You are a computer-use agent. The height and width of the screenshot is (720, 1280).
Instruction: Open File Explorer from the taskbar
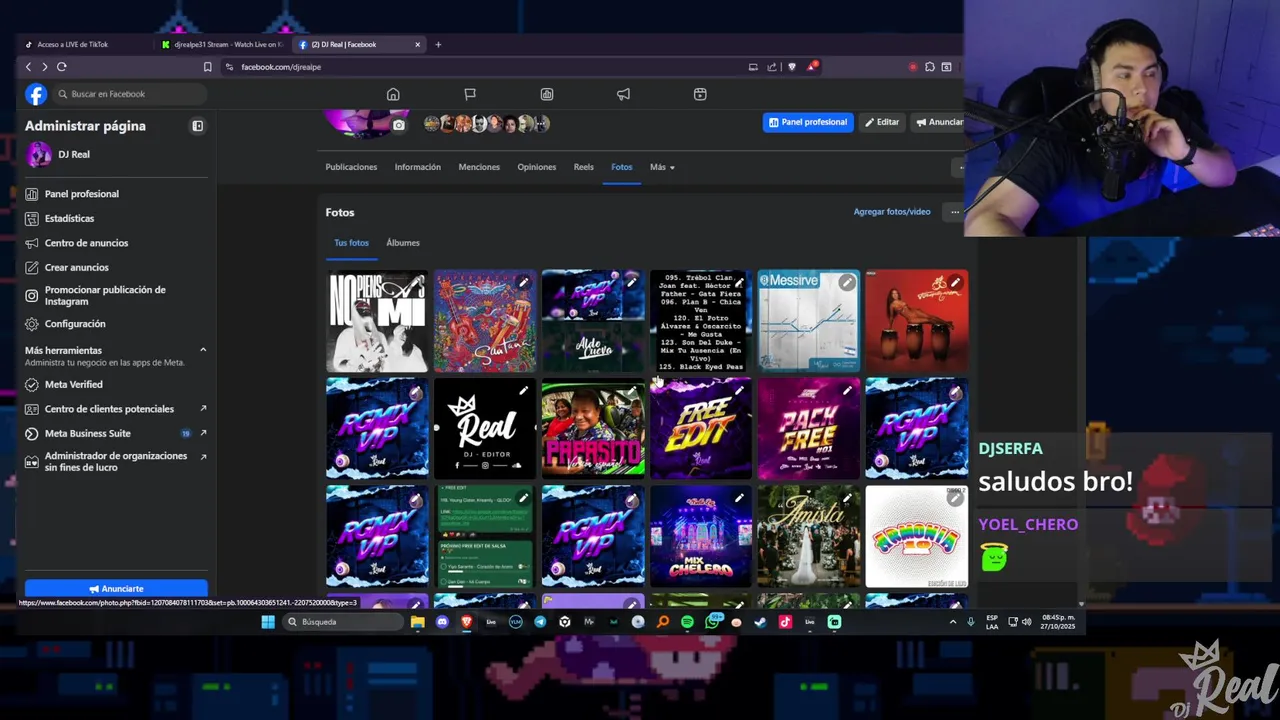pos(417,622)
